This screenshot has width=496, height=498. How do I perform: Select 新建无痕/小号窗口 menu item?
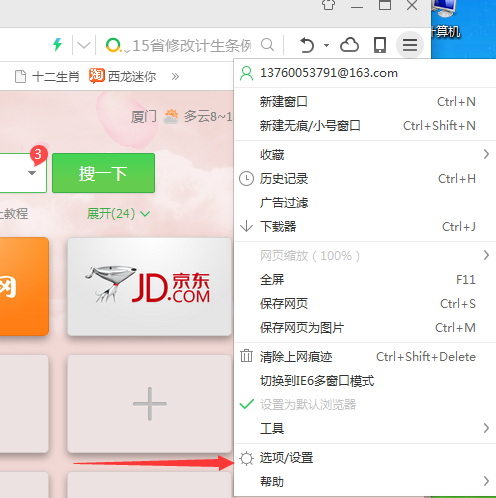coord(365,126)
